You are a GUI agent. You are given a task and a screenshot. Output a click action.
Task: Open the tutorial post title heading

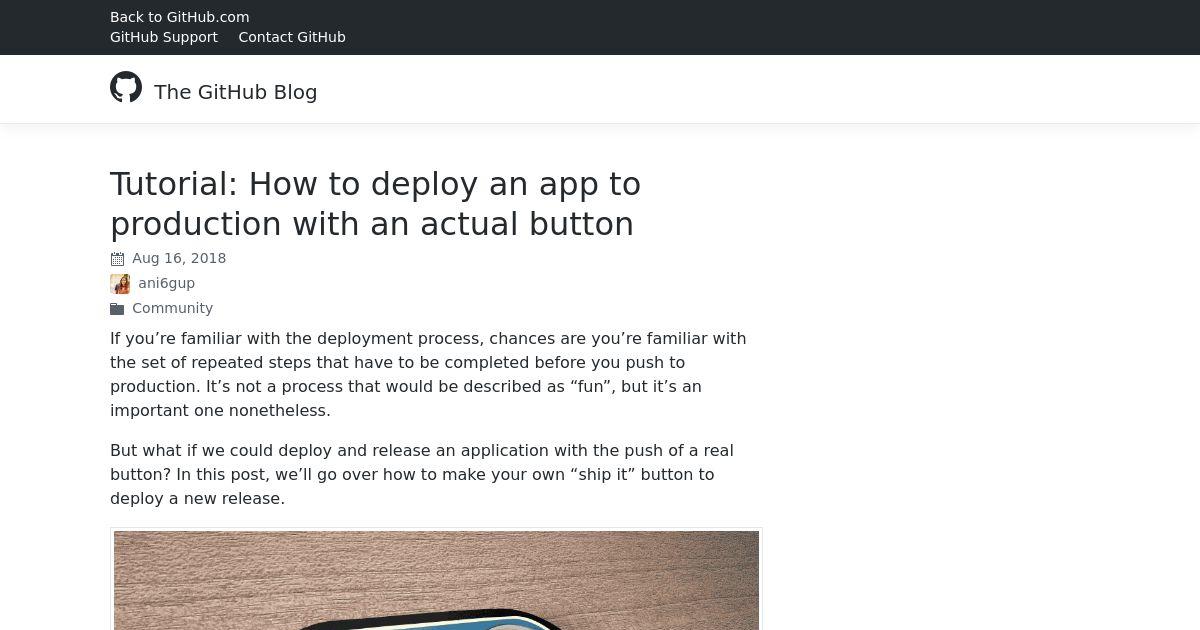[375, 204]
